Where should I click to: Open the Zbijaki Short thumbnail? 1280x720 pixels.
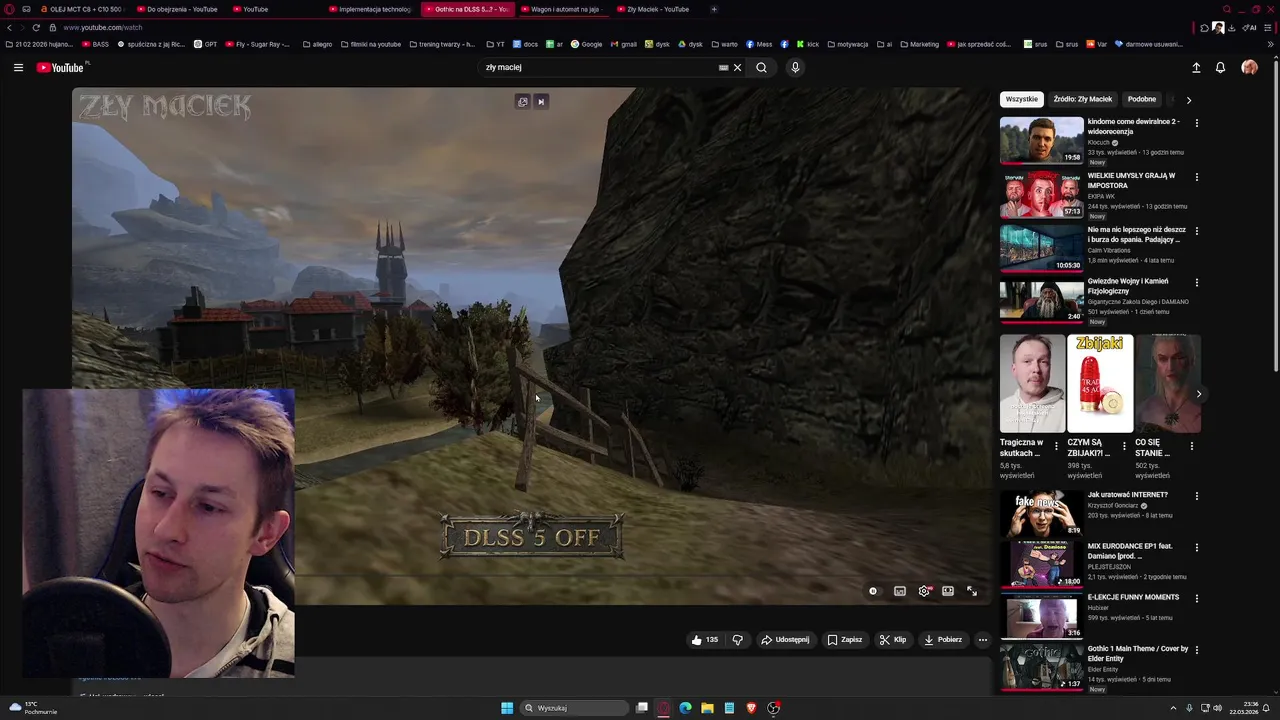pyautogui.click(x=1099, y=384)
